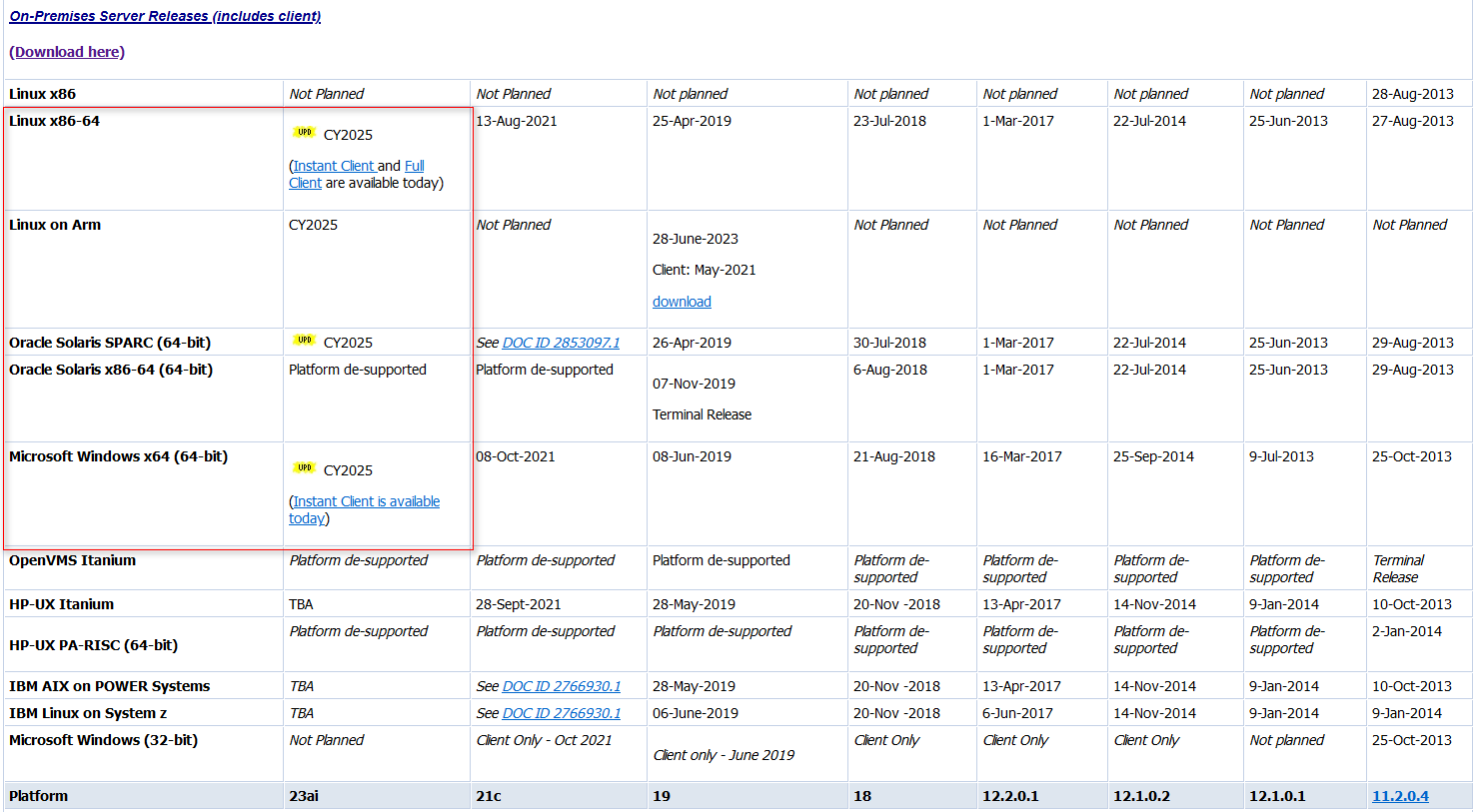Click the '06-June-2019' date cell

click(x=696, y=713)
